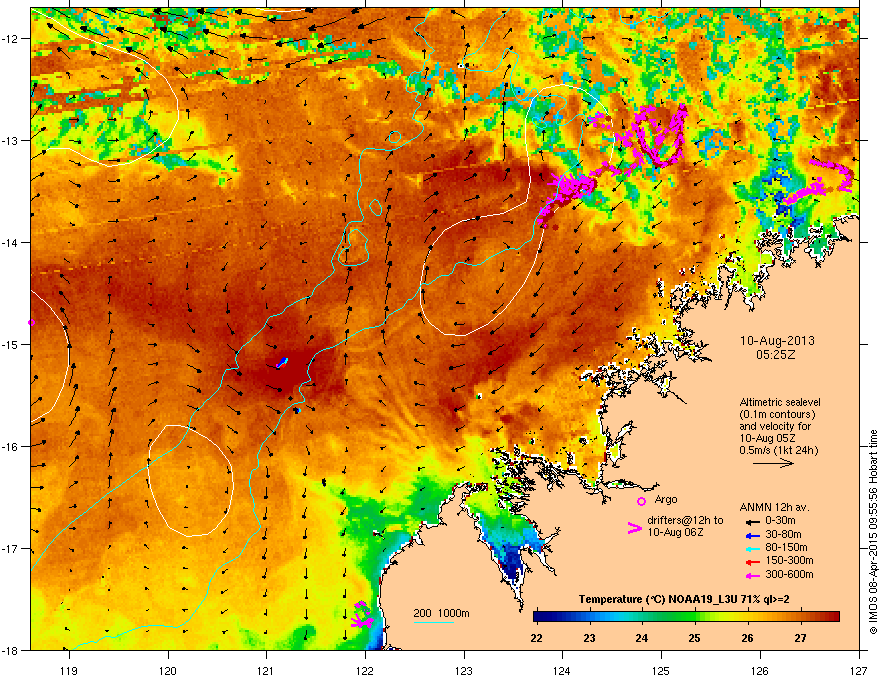Click the longitude axis label 119
This screenshot has height=680, width=880.
(69, 670)
